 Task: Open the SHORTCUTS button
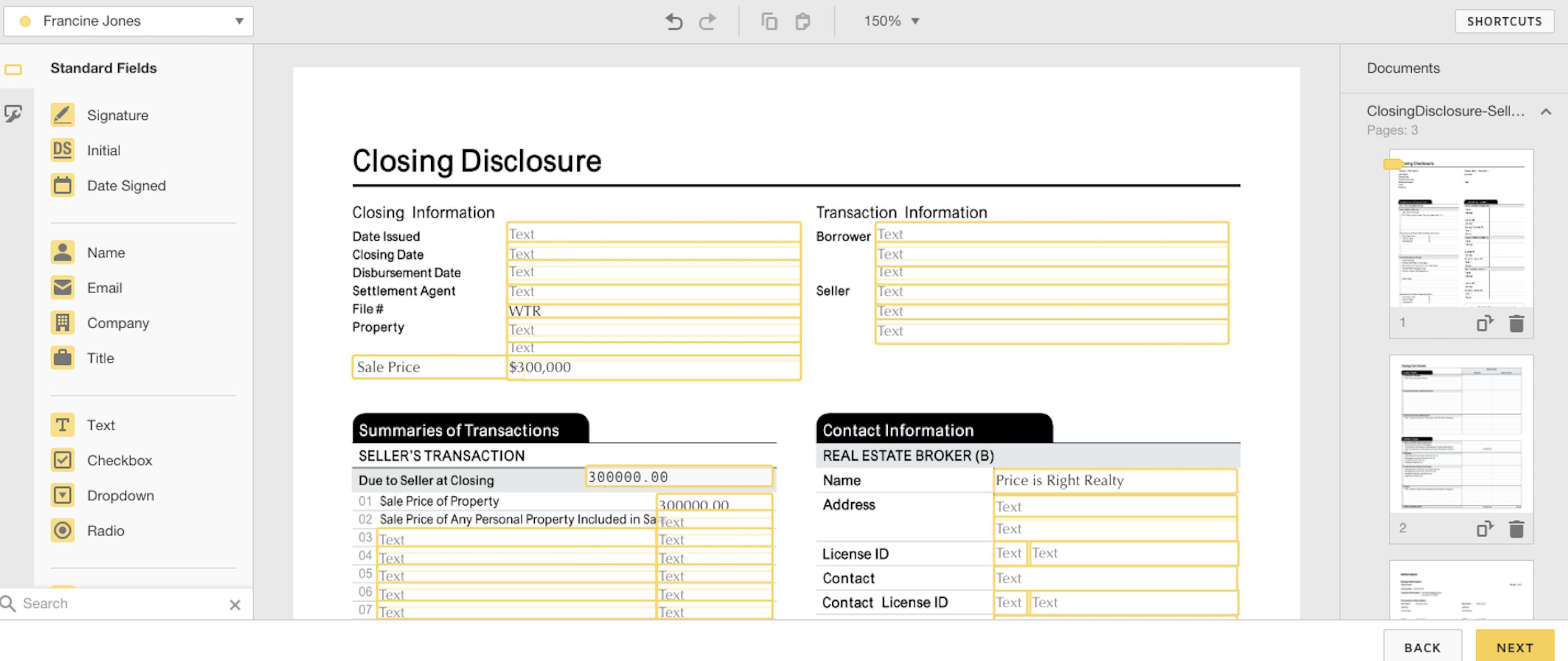point(1504,21)
